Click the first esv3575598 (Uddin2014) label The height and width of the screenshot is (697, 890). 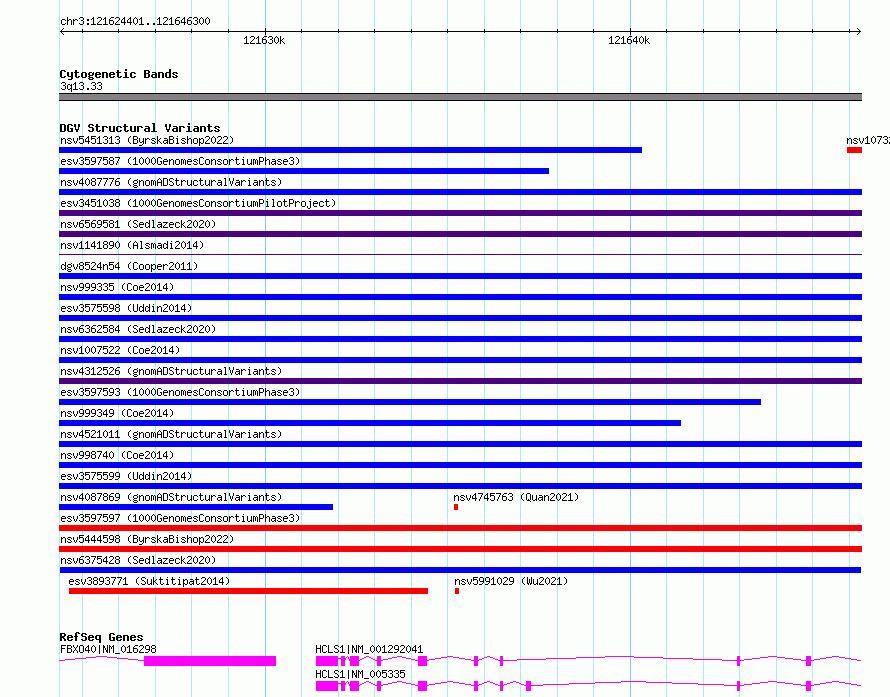click(126, 308)
